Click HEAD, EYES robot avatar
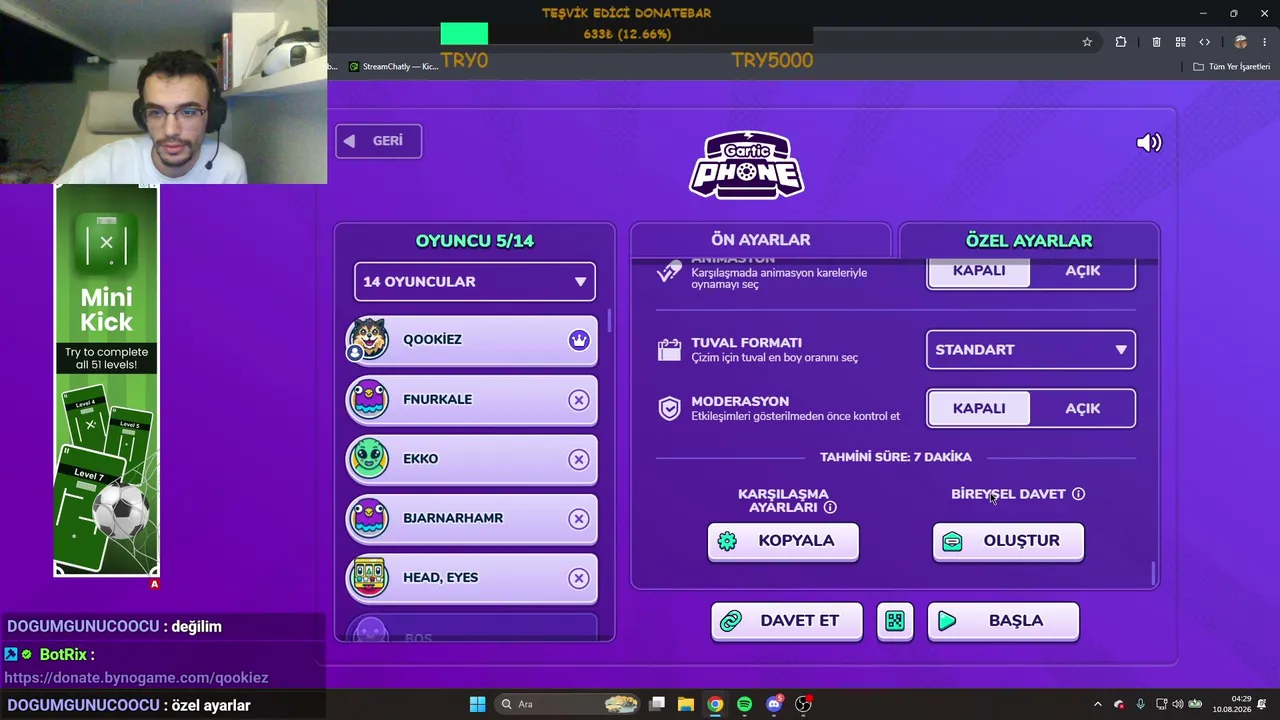The width and height of the screenshot is (1280, 720). click(x=369, y=577)
